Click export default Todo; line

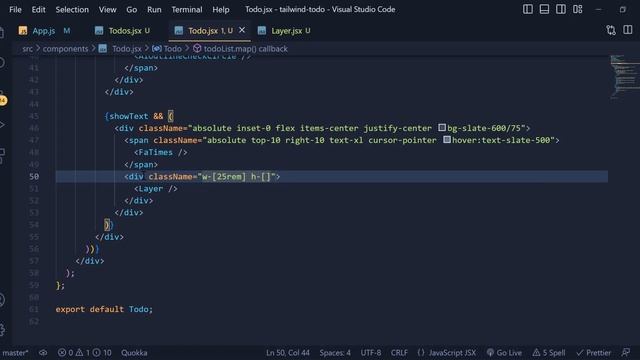pyautogui.click(x=104, y=309)
